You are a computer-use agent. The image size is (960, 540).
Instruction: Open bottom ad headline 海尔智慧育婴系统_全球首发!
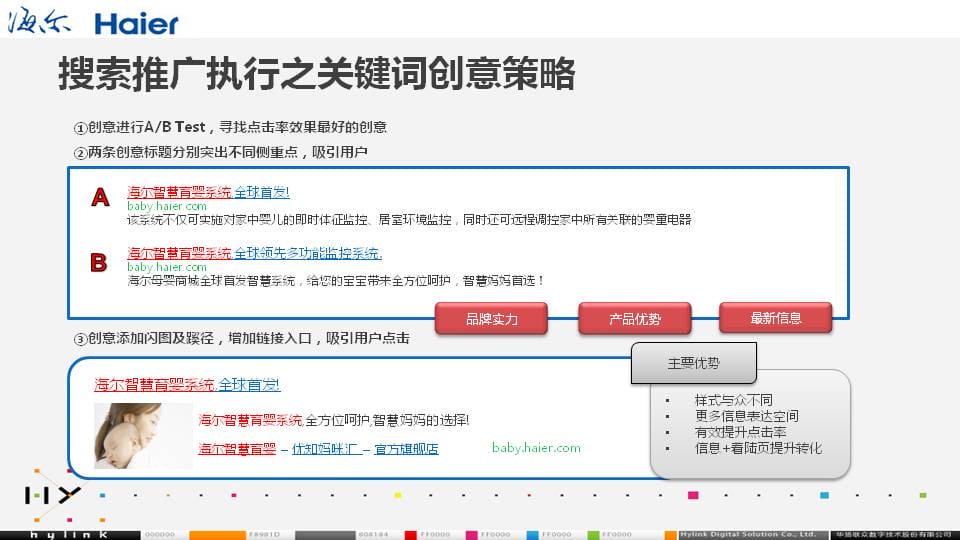(x=187, y=385)
